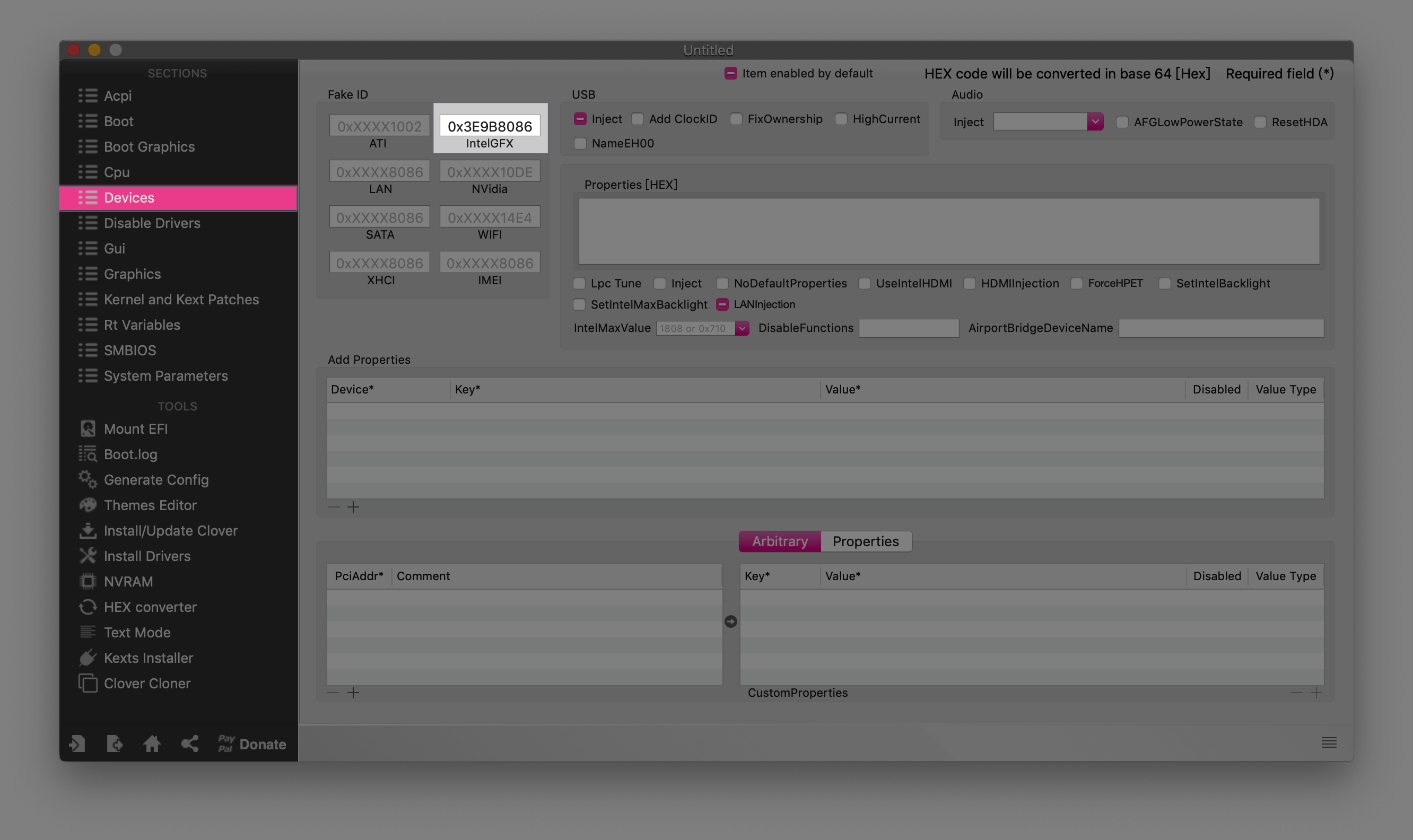Enable NameEH00 checkbox
This screenshot has width=1413, height=840.
click(x=580, y=143)
